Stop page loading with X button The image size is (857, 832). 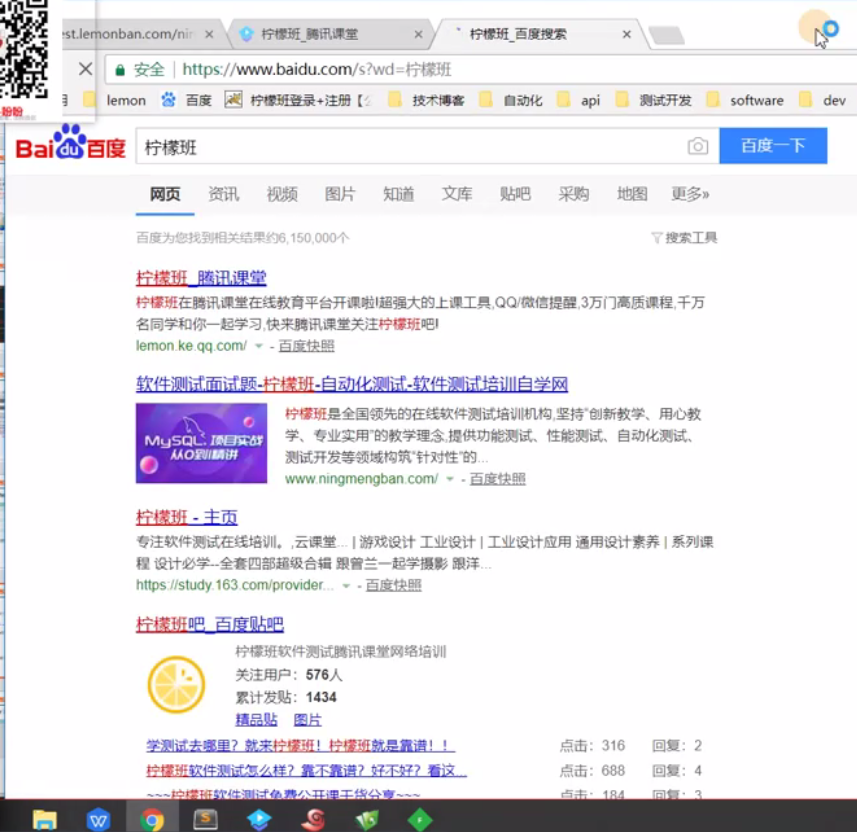click(x=85, y=69)
